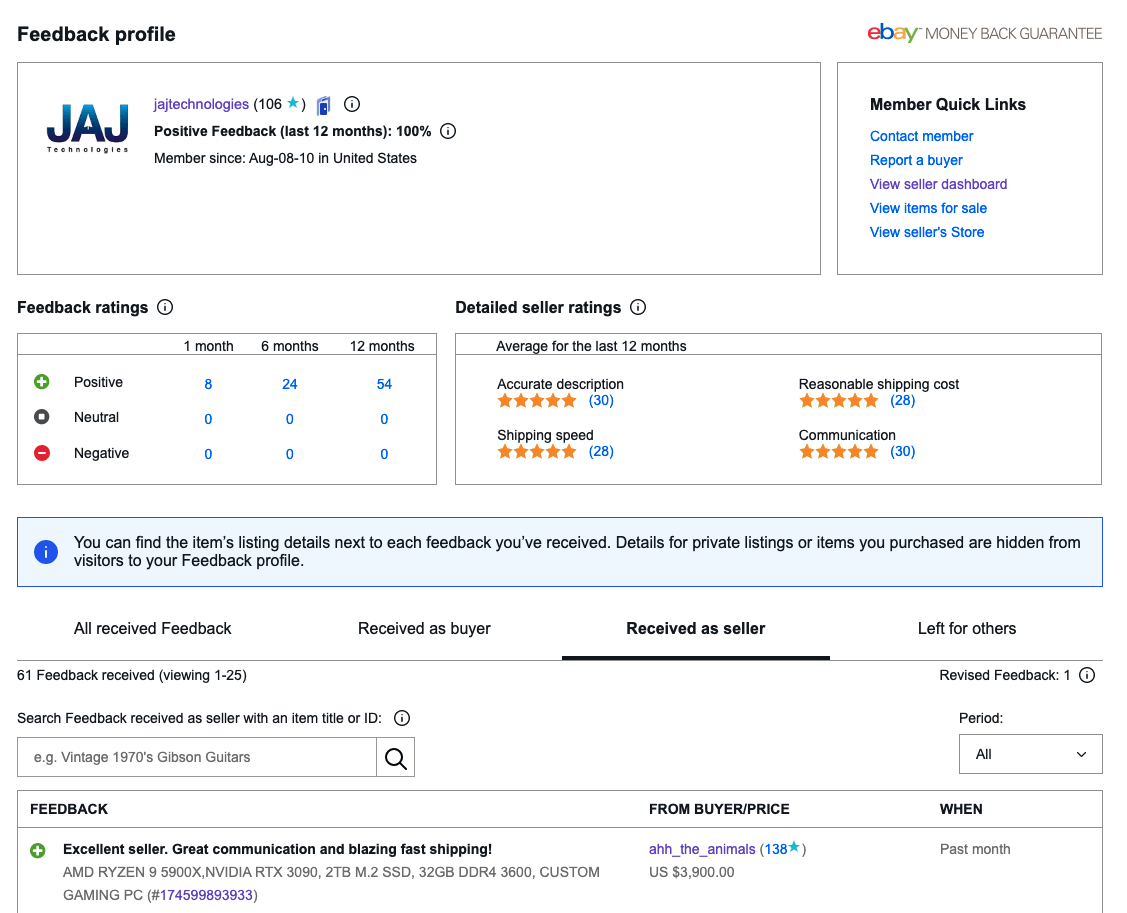Click 12 months positive count 54
This screenshot has height=913, width=1127.
pyautogui.click(x=384, y=384)
